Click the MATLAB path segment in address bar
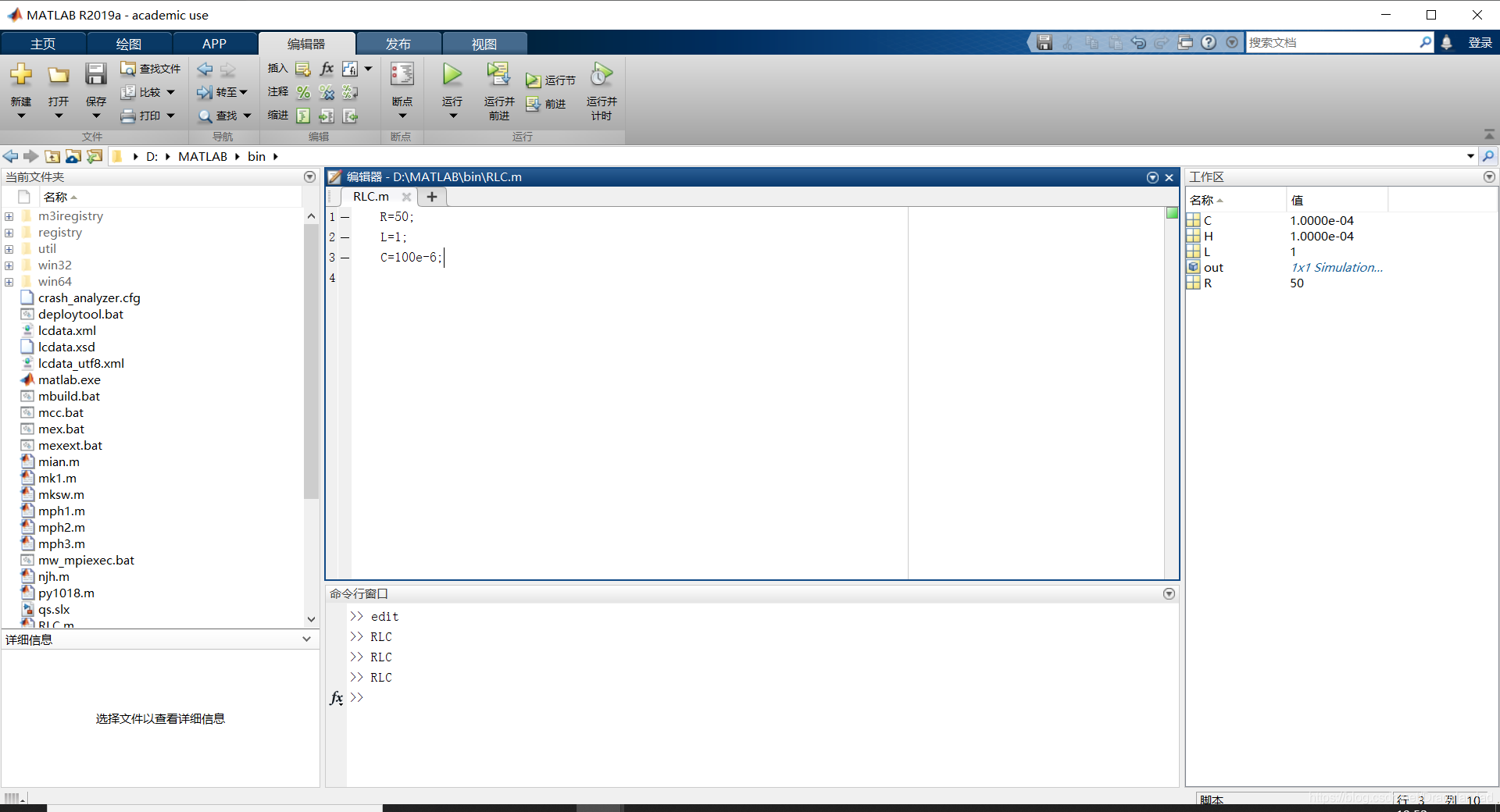 pos(202,156)
